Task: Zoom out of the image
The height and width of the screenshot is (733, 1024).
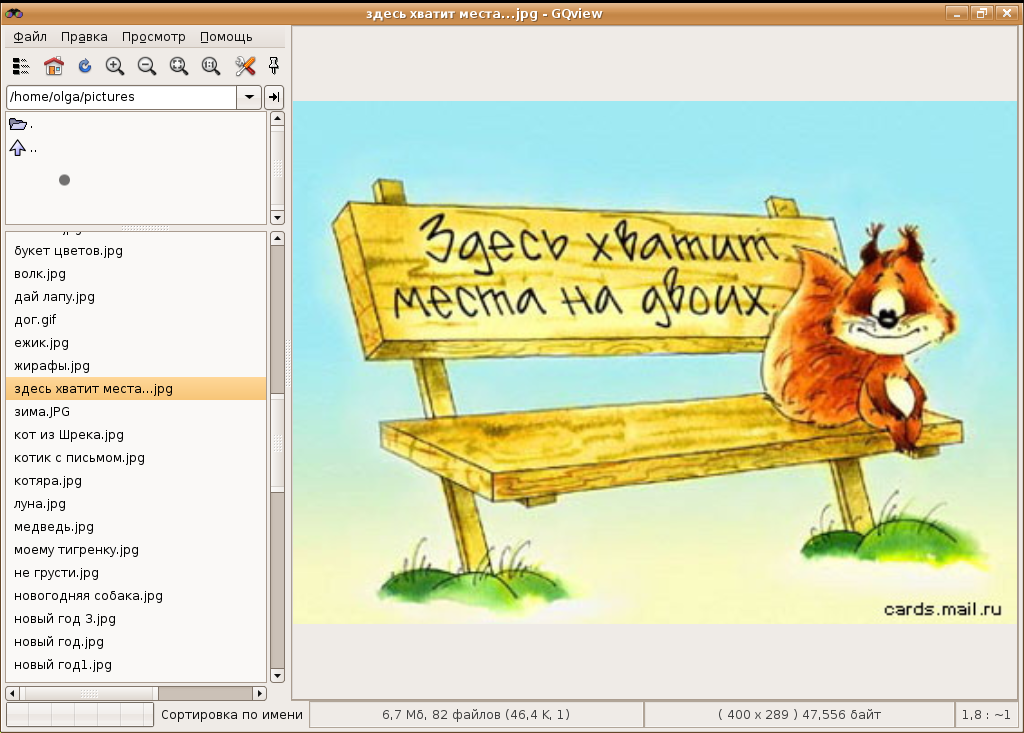Action: coord(147,66)
